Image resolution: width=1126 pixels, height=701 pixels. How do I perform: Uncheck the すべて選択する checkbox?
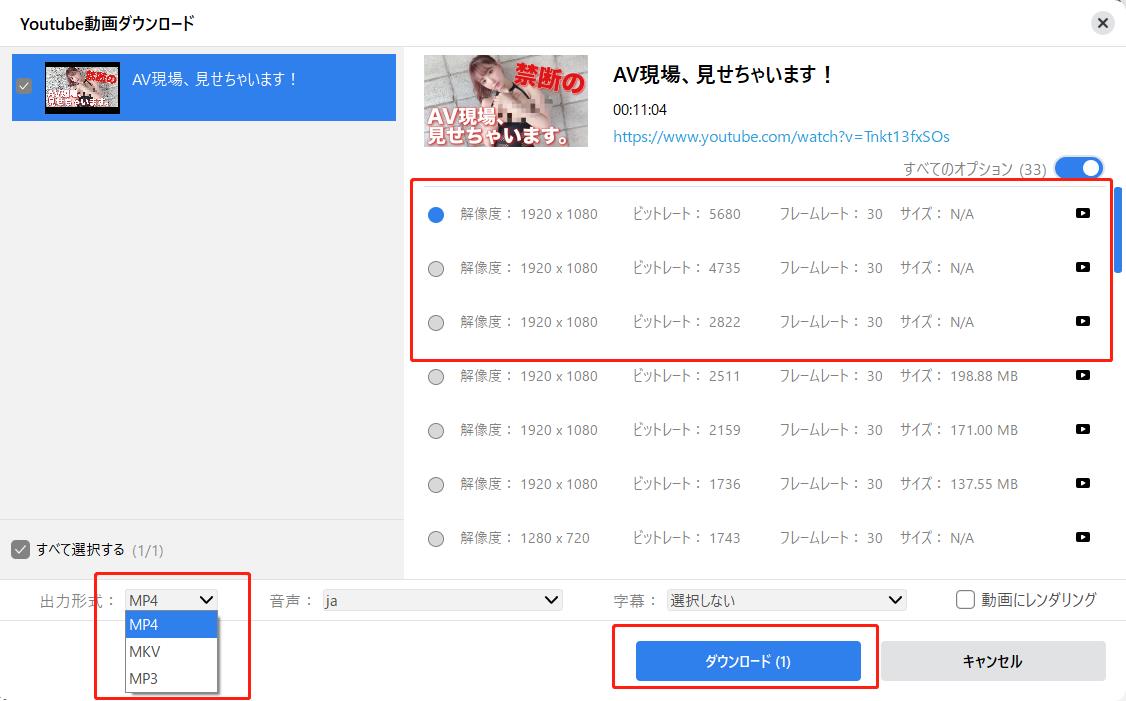[x=20, y=549]
